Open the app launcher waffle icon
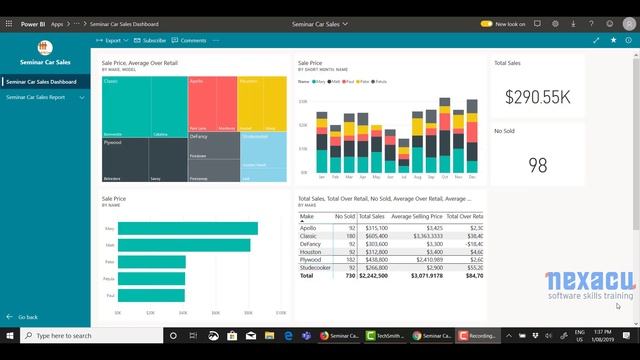The width and height of the screenshot is (640, 360). [x=9, y=24]
